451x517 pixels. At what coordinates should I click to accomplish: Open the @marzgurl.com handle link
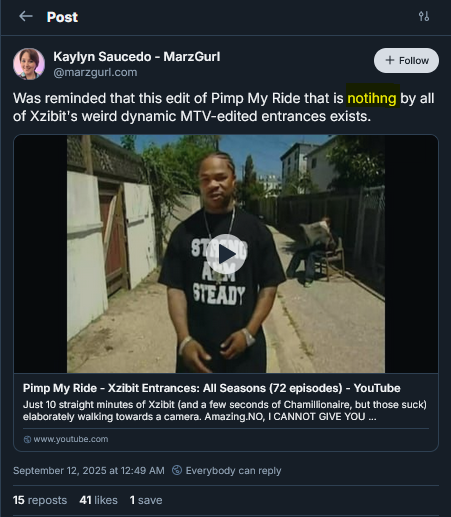pos(95,72)
